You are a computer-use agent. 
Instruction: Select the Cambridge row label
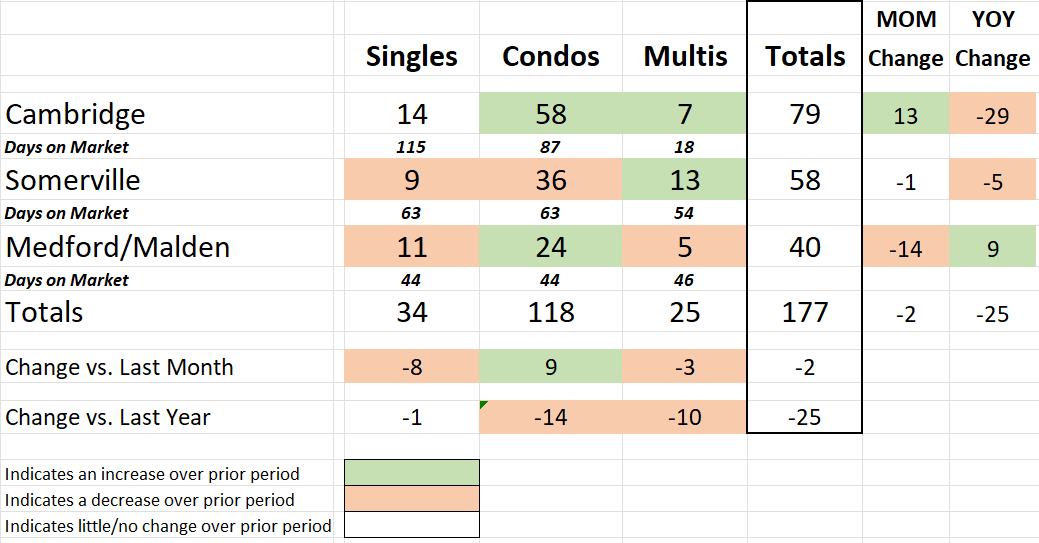(x=75, y=114)
